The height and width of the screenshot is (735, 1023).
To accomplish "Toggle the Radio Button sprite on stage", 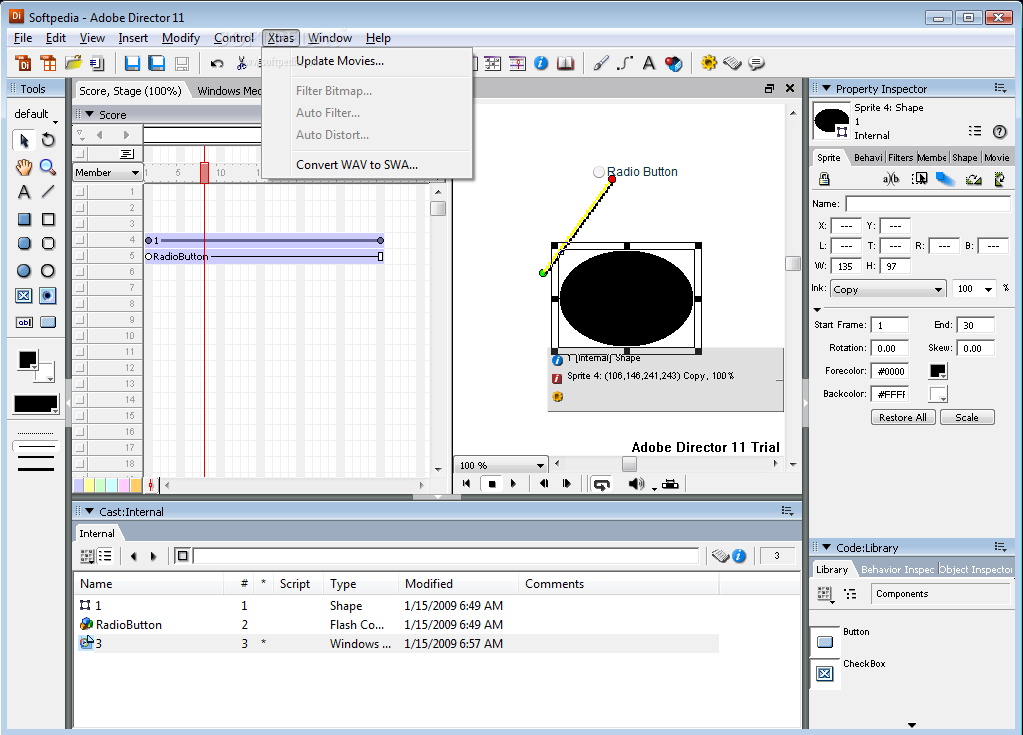I will pos(598,172).
